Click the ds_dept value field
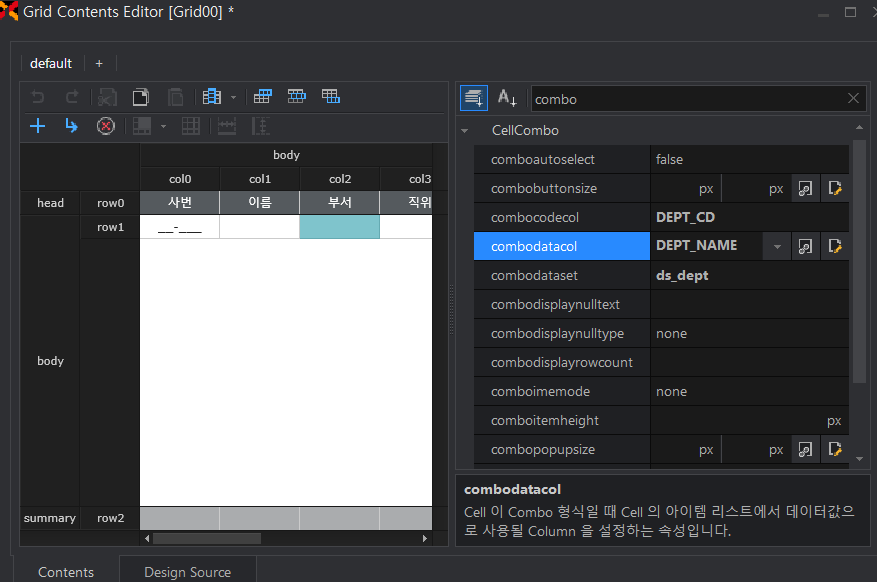 pyautogui.click(x=749, y=276)
